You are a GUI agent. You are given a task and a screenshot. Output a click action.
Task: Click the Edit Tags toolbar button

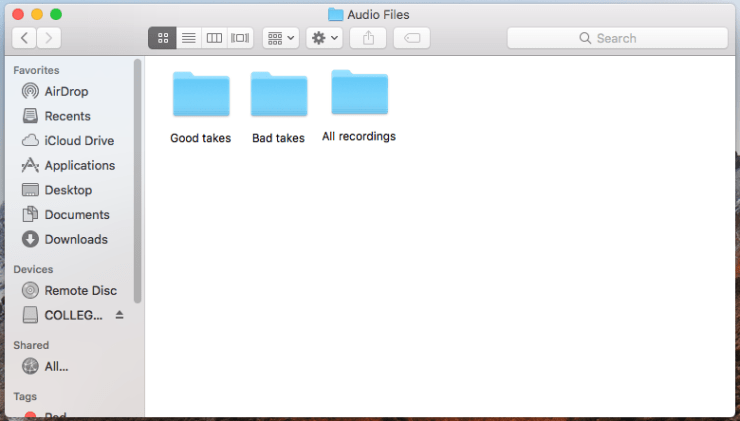click(x=412, y=38)
